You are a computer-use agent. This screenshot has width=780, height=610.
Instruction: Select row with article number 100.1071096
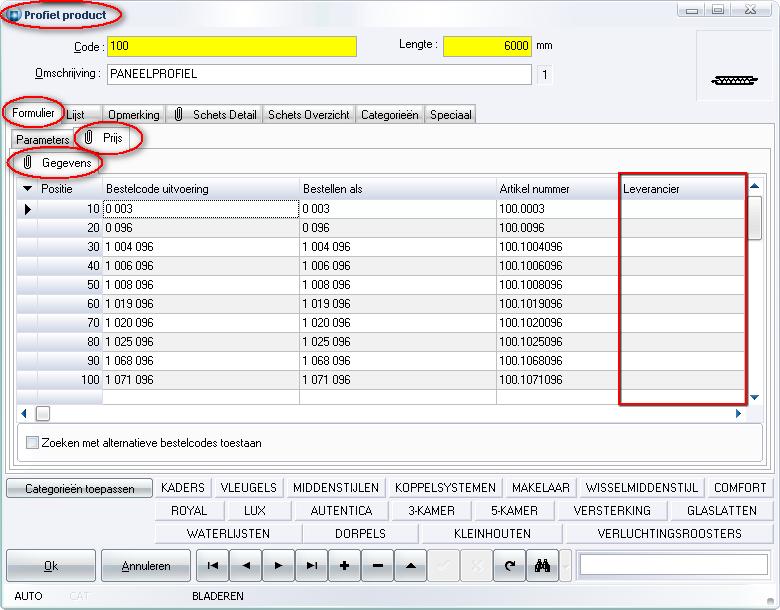click(x=381, y=380)
